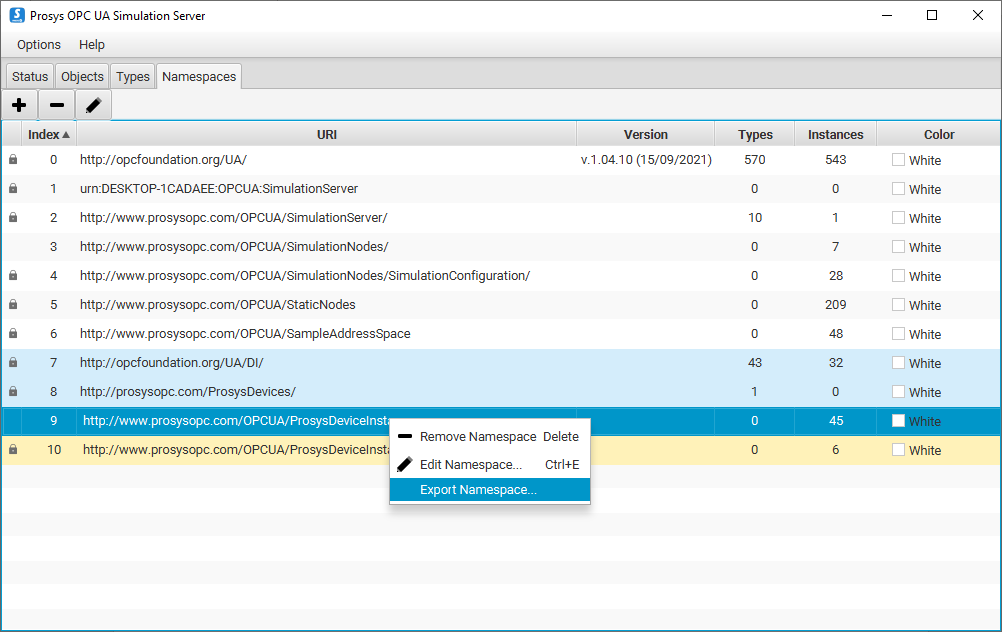The image size is (1002, 632).
Task: Switch to the Types tab
Action: pyautogui.click(x=132, y=77)
